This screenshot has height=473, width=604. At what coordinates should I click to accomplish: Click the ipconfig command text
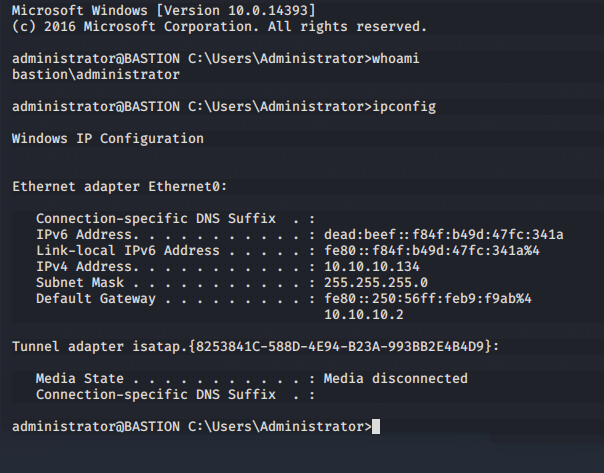point(403,106)
